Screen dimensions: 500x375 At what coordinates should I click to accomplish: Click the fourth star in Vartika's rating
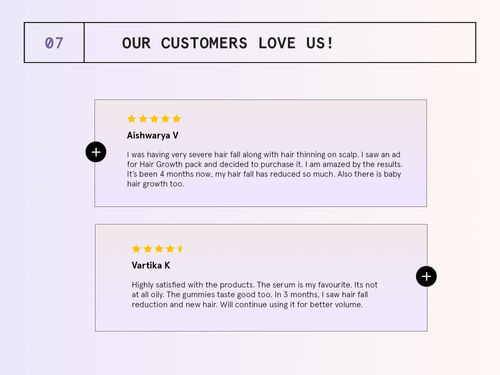pyautogui.click(x=170, y=249)
